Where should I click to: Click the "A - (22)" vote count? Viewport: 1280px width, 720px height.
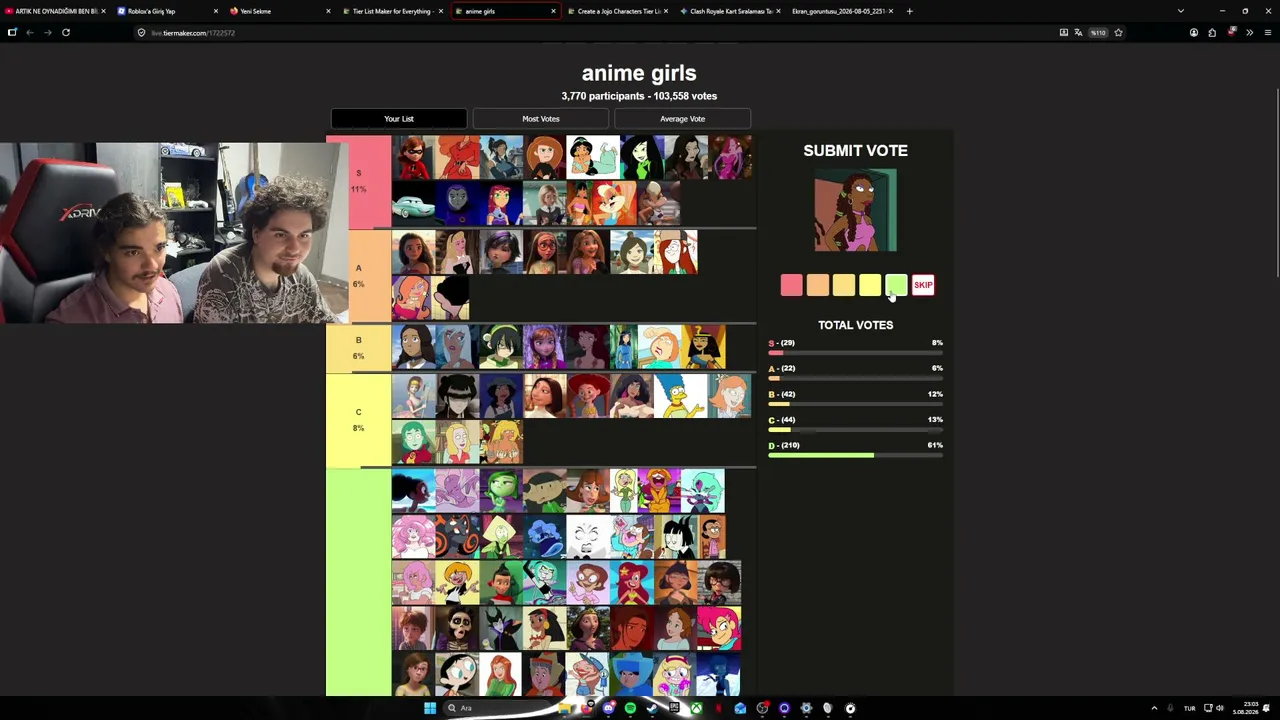tap(782, 368)
